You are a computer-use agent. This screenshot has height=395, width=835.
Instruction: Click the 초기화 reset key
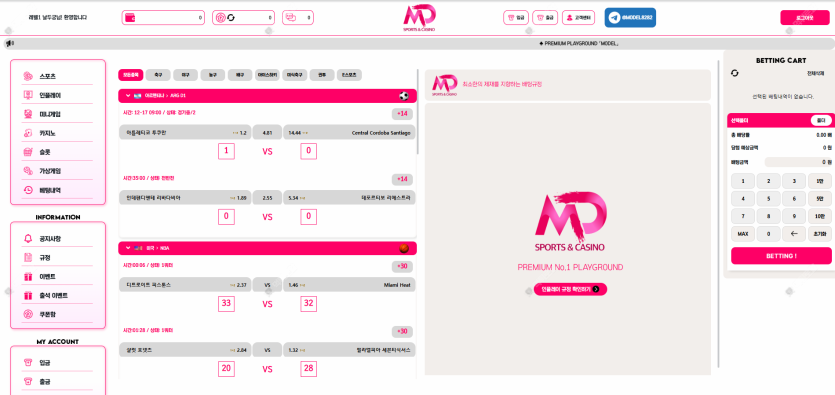(x=820, y=234)
